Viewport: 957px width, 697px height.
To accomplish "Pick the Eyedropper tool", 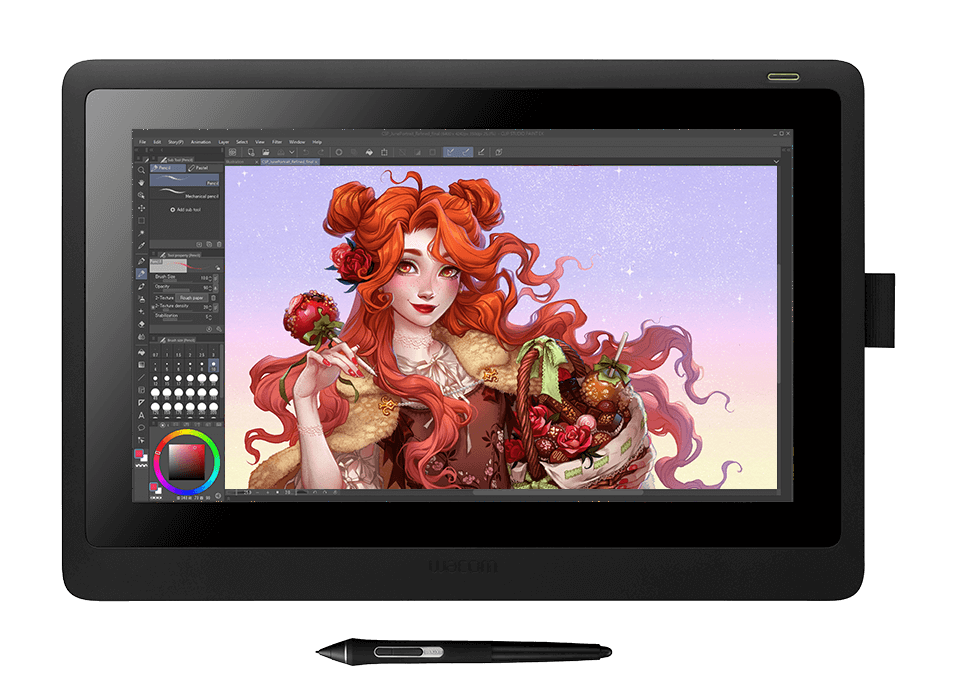I will point(142,246).
